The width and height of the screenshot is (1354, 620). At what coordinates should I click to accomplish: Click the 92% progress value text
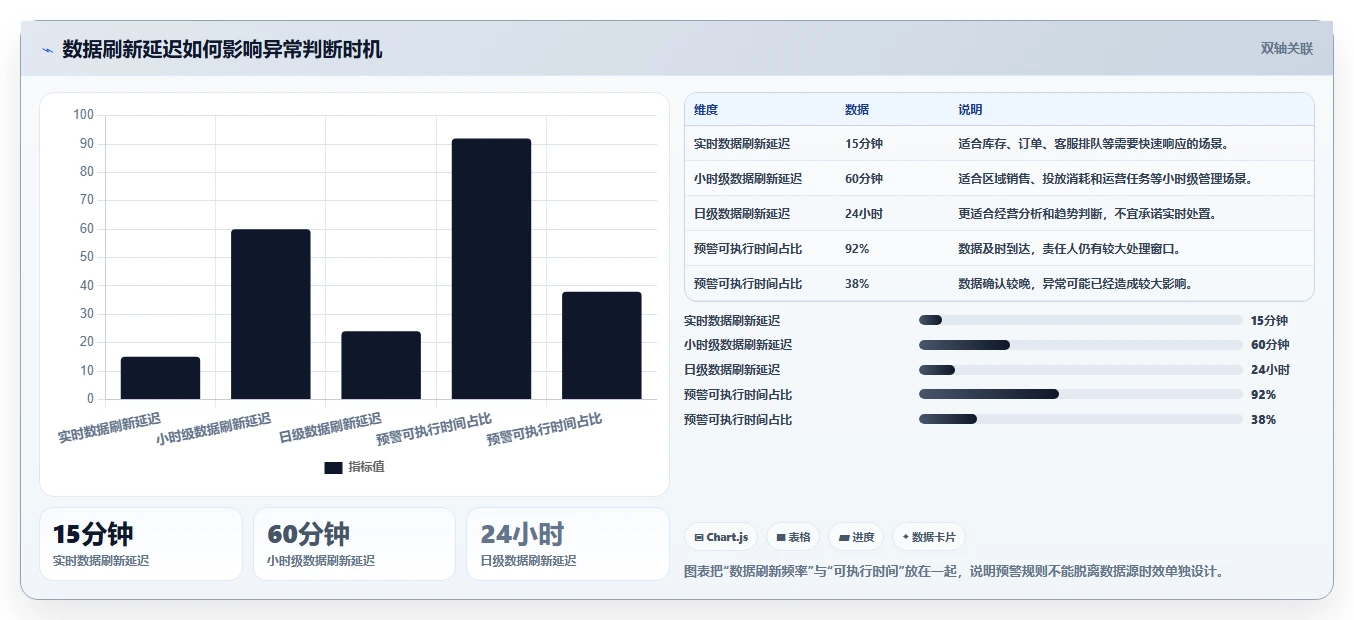[1263, 395]
